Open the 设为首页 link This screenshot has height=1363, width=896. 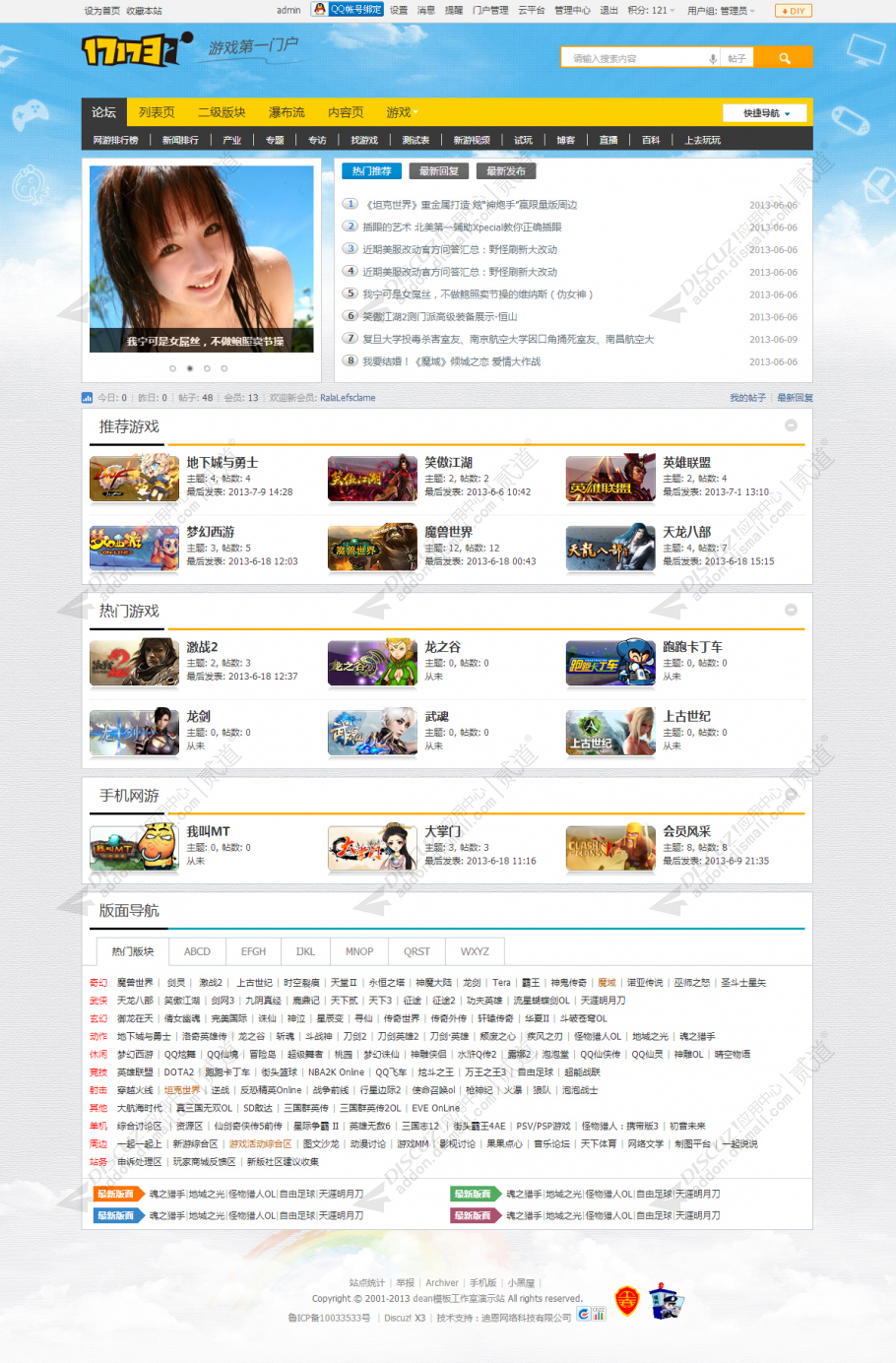pos(102,11)
